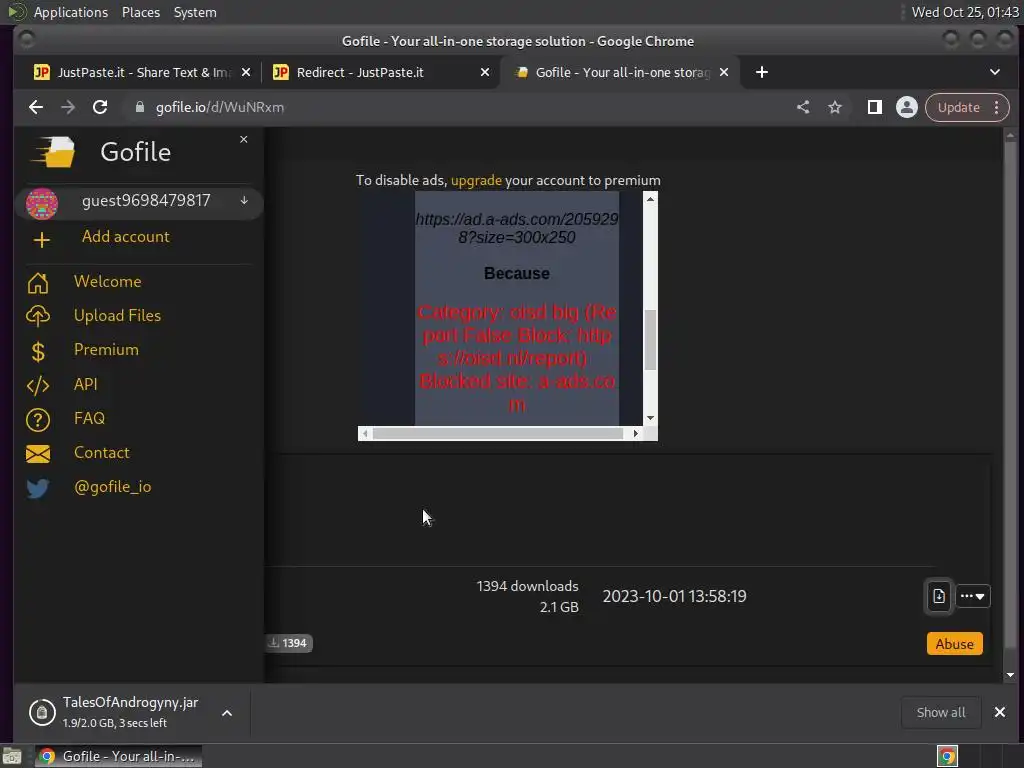
Task: Open the Premium page
Action: point(106,349)
